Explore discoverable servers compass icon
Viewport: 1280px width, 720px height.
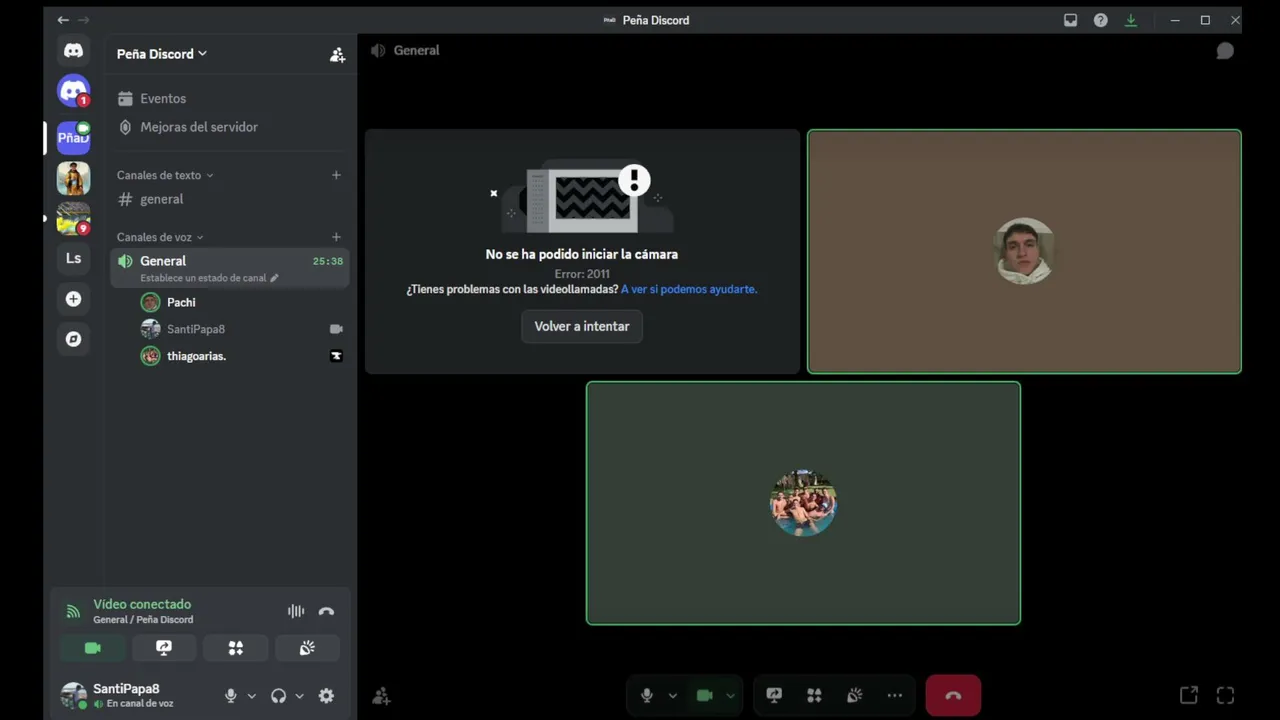[73, 339]
